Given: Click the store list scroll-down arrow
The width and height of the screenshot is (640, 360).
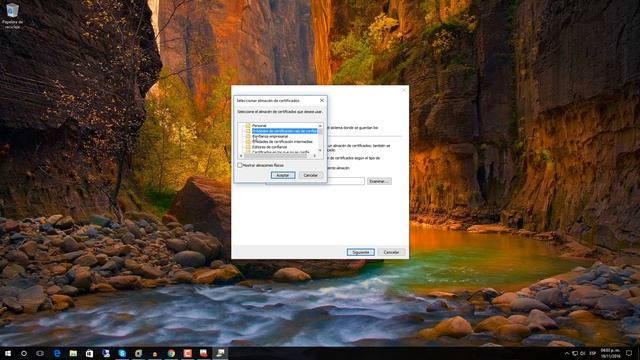Looking at the screenshot, I should point(320,151).
